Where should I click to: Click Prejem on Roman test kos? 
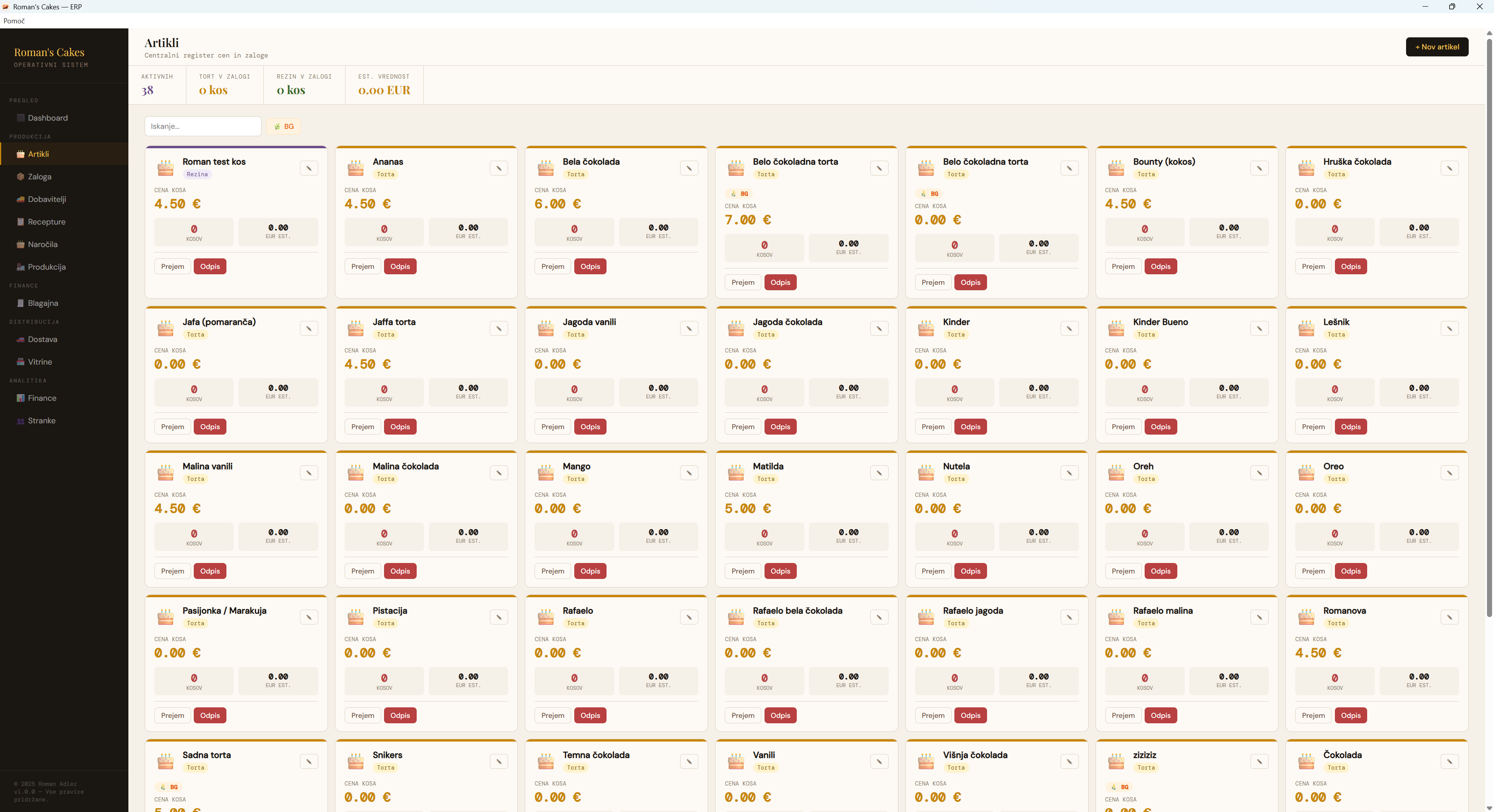[x=173, y=267]
